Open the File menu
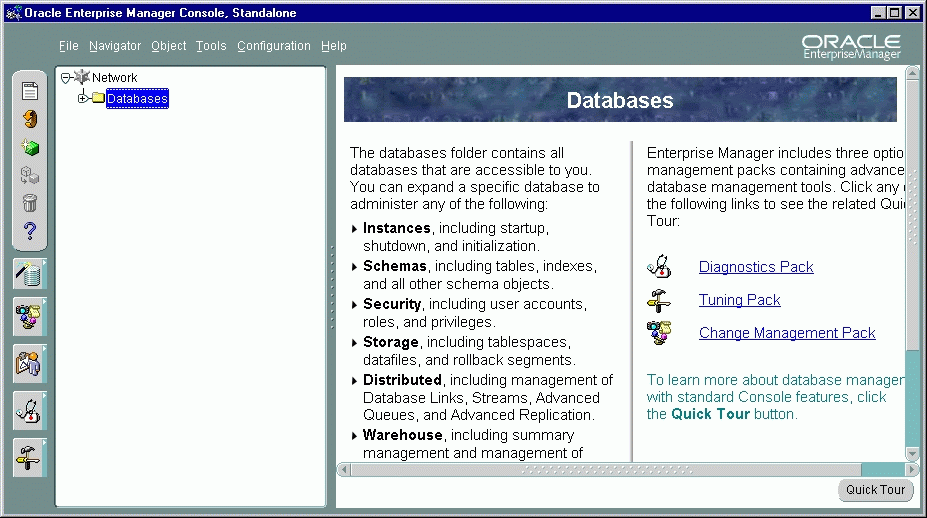Viewport: 927px width, 518px height. tap(68, 46)
